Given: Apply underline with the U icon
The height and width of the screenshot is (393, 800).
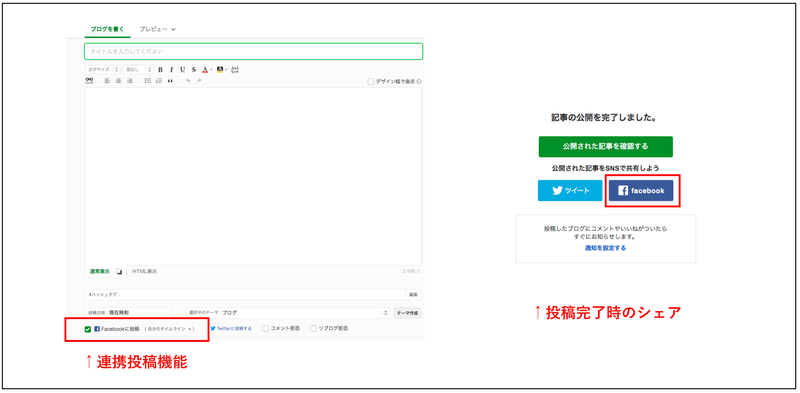Looking at the screenshot, I should click(183, 69).
